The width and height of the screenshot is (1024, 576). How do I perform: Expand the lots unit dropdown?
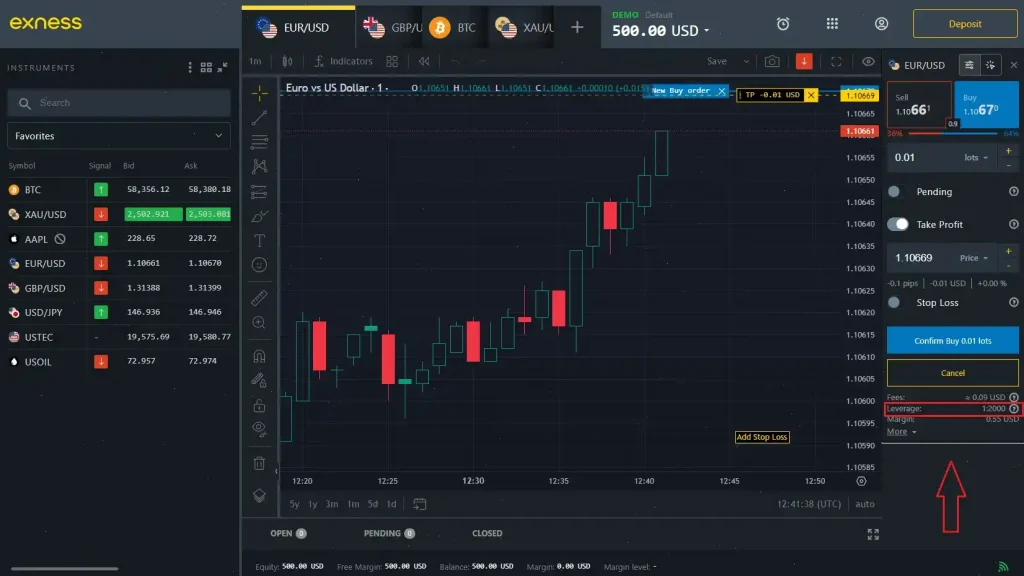click(975, 158)
